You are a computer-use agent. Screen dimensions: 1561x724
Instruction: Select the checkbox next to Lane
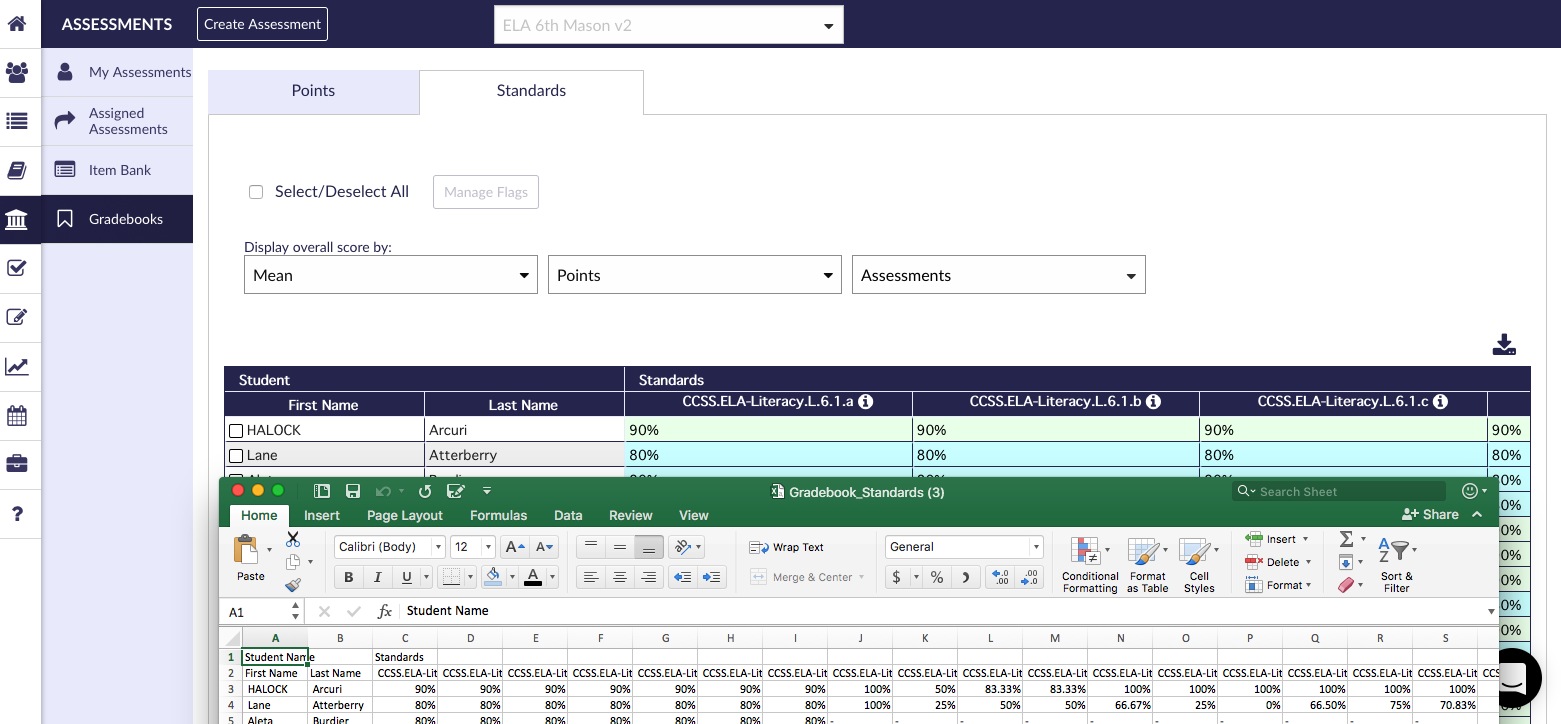click(236, 456)
